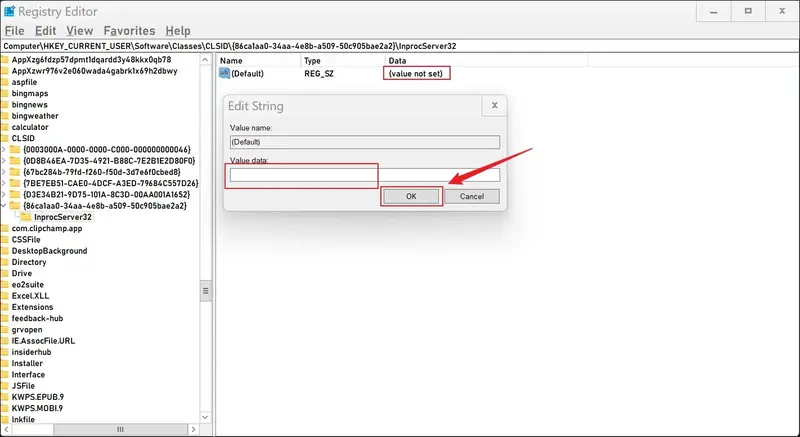This screenshot has height=437, width=800.
Task: Select the bingnews key
Action: click(x=29, y=105)
